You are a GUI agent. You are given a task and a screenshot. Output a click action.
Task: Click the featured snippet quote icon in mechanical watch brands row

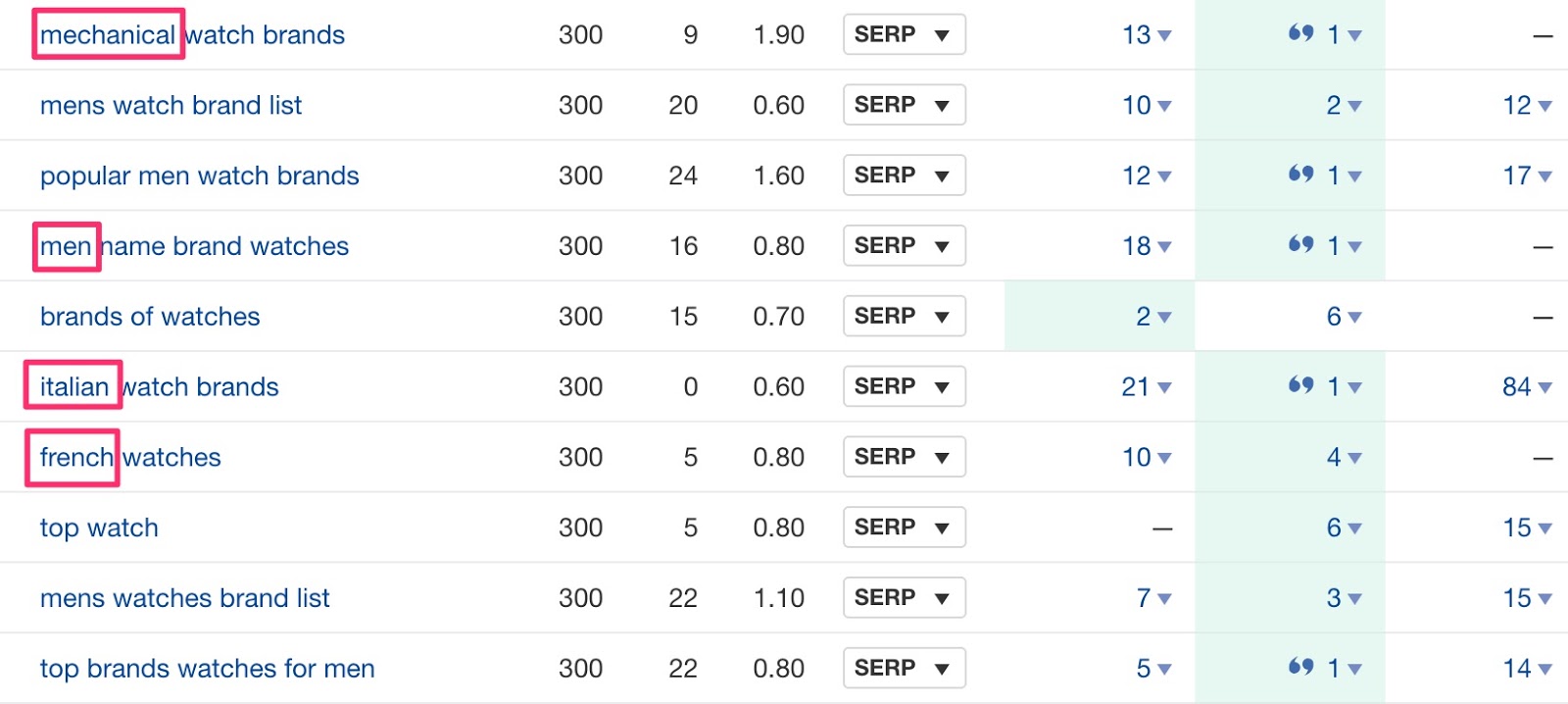click(1300, 33)
